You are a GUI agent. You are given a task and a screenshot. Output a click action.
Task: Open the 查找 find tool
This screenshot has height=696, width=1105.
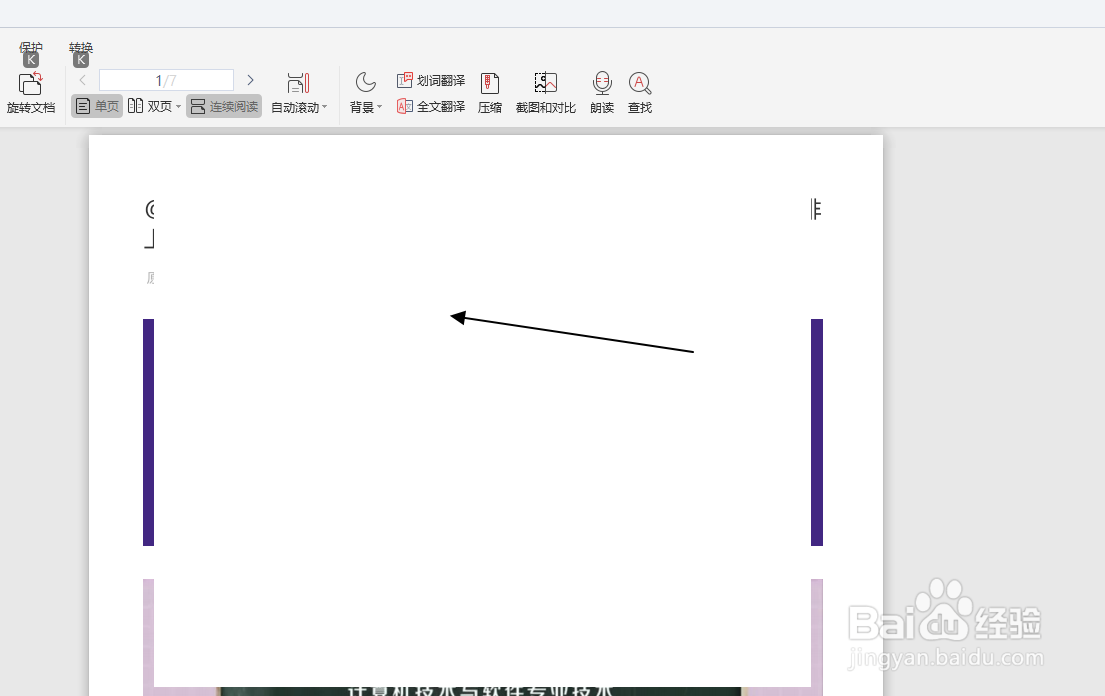(639, 93)
